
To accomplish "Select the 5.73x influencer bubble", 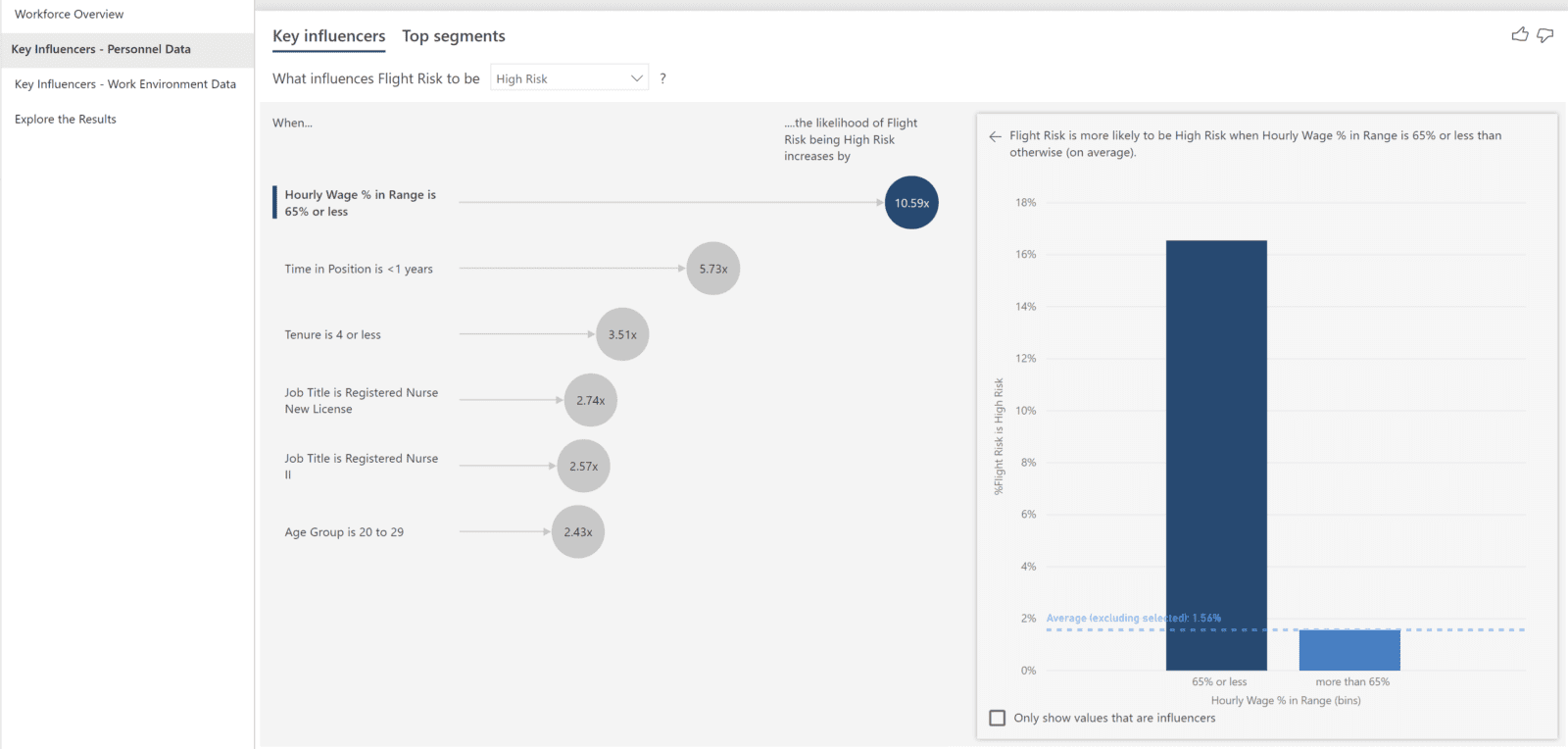I will pyautogui.click(x=713, y=269).
